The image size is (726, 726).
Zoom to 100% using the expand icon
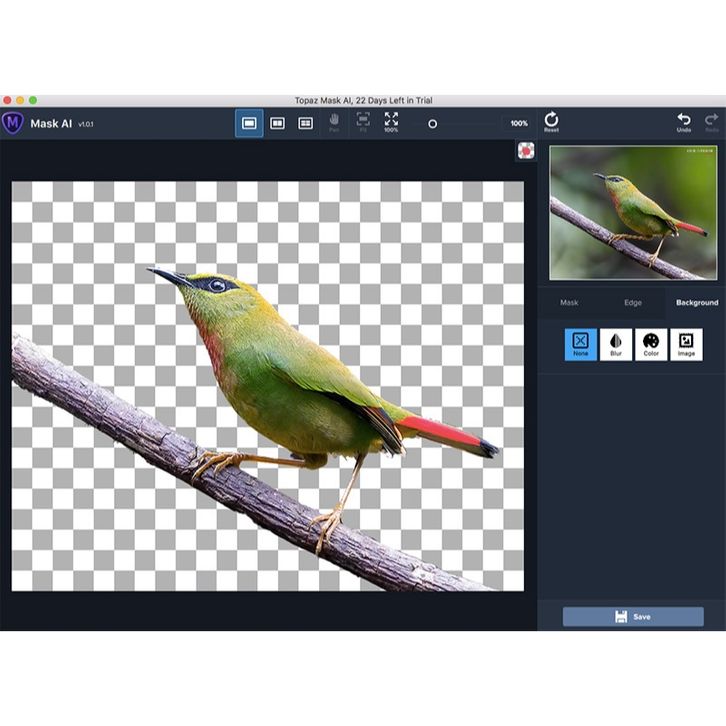click(391, 122)
